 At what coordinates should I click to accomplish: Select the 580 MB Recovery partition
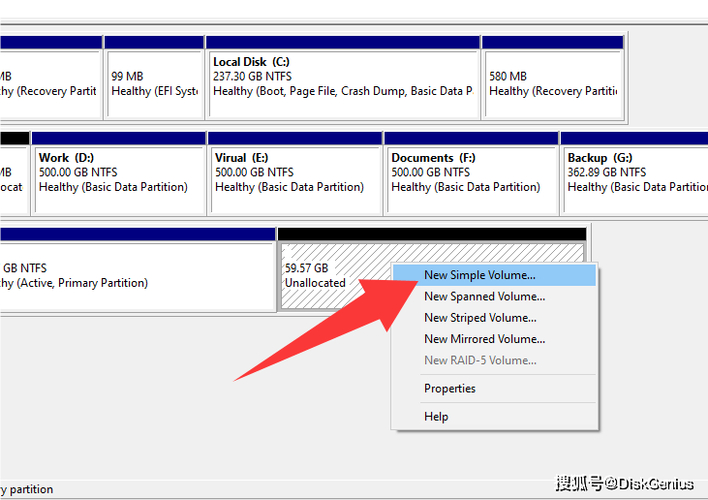(x=553, y=78)
